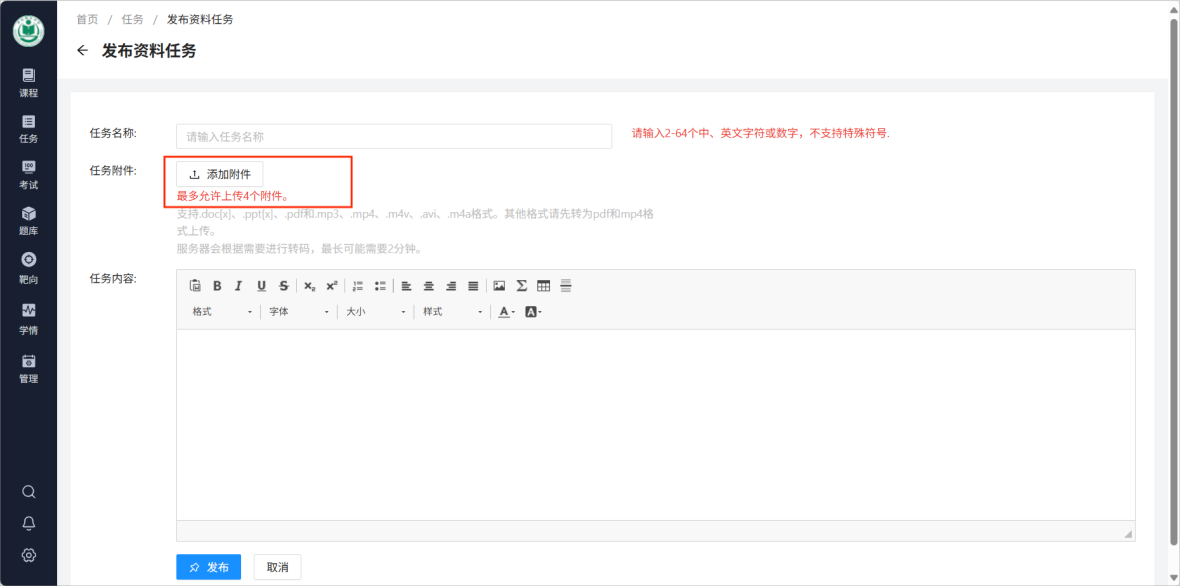Open the text color picker
Image resolution: width=1180 pixels, height=586 pixels.
point(507,311)
